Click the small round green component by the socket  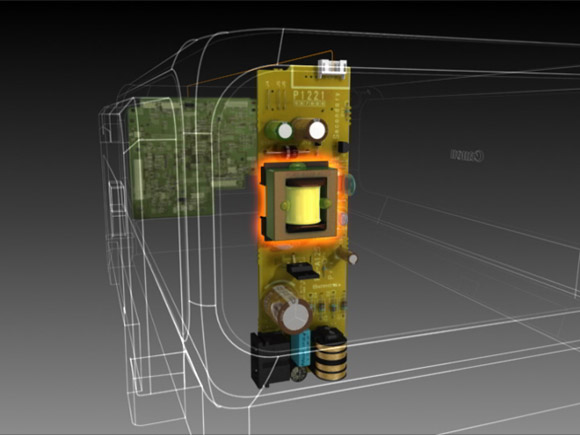(x=299, y=375)
